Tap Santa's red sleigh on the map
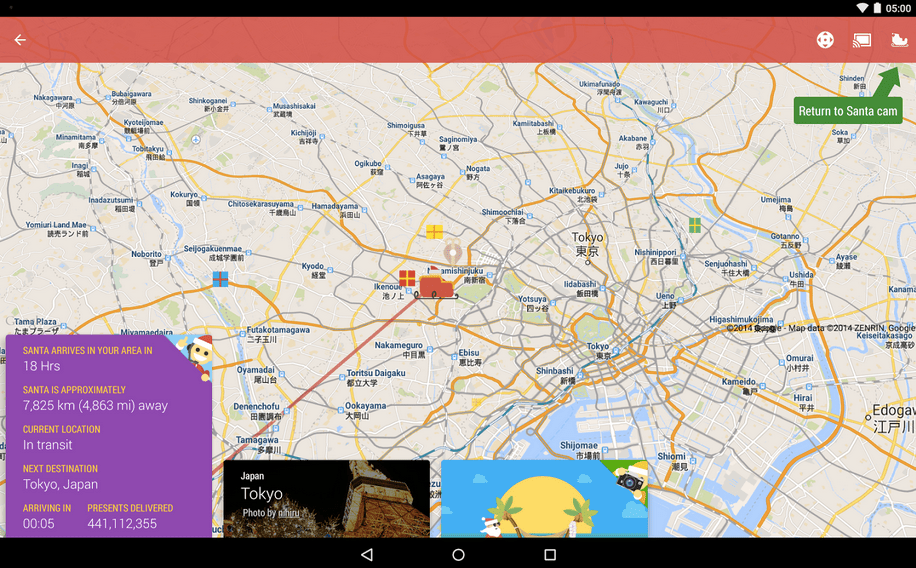The width and height of the screenshot is (916, 568). click(436, 286)
